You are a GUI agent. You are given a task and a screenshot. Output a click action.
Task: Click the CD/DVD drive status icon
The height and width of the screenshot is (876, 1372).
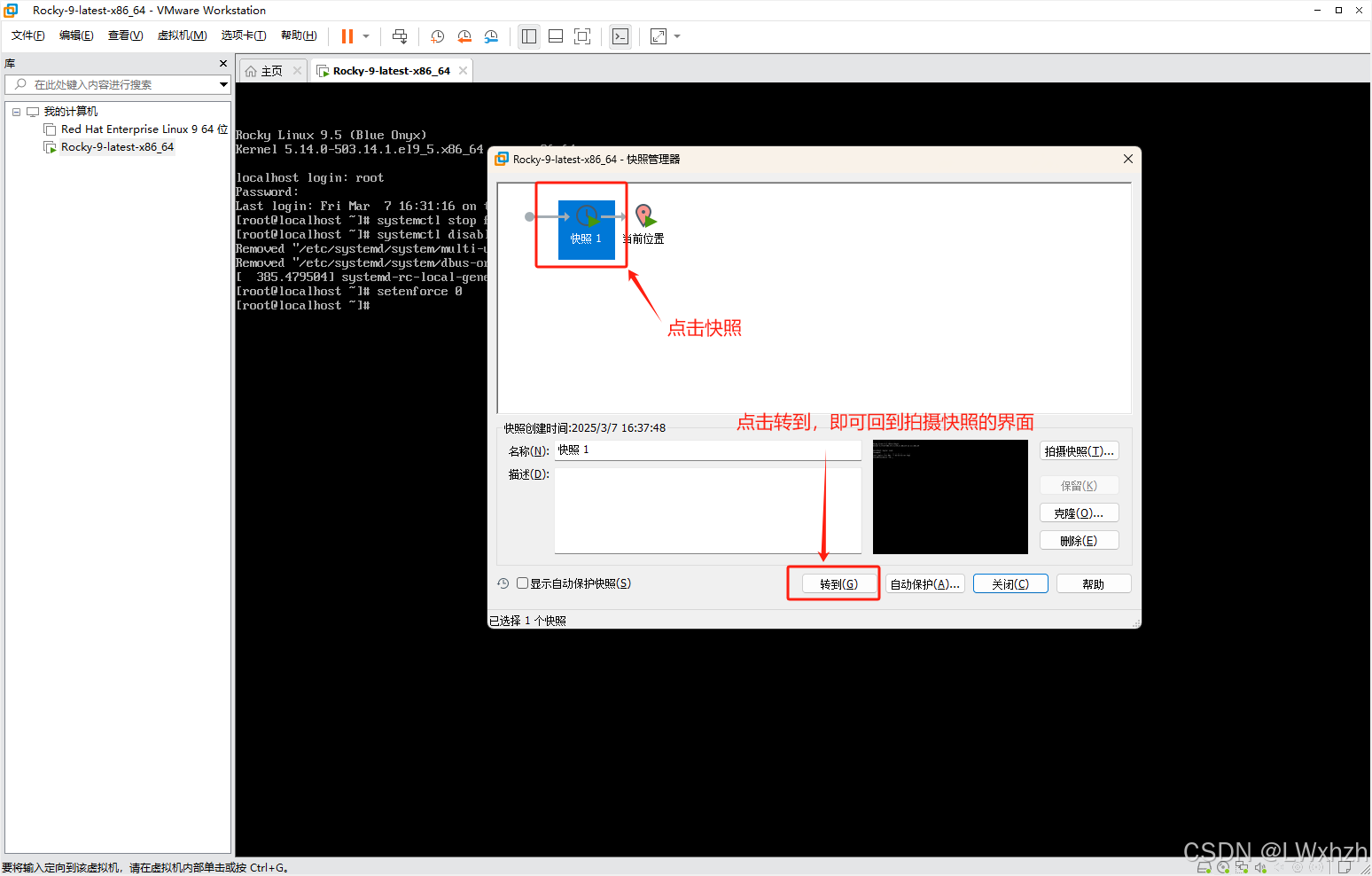[1223, 868]
